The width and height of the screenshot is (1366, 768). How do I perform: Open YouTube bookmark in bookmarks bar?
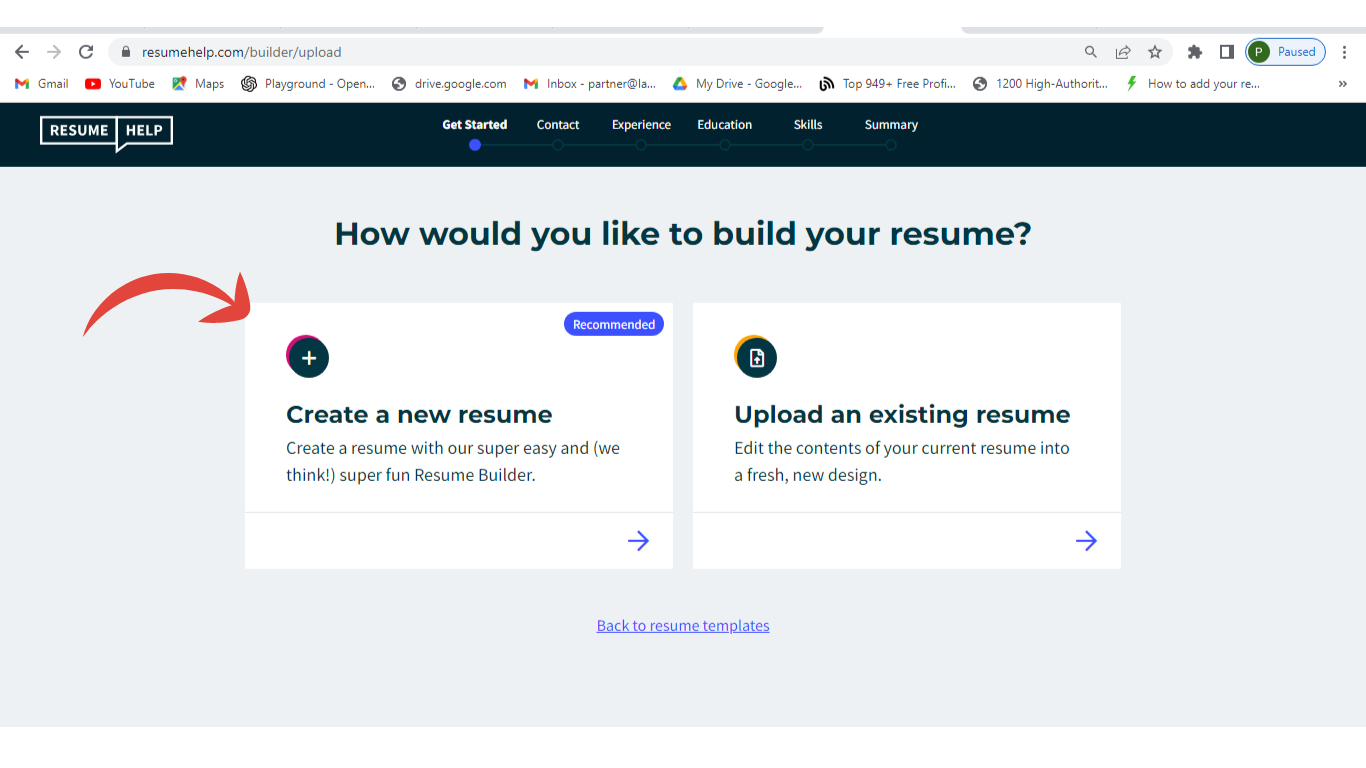click(x=120, y=84)
